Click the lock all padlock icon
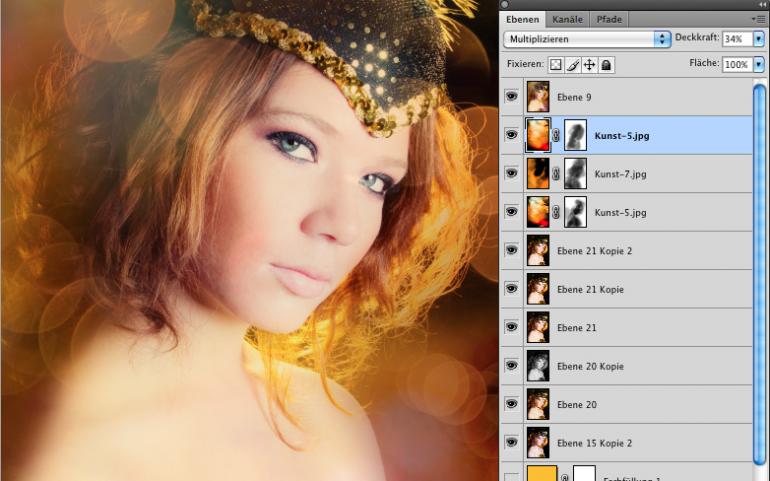 pos(607,65)
